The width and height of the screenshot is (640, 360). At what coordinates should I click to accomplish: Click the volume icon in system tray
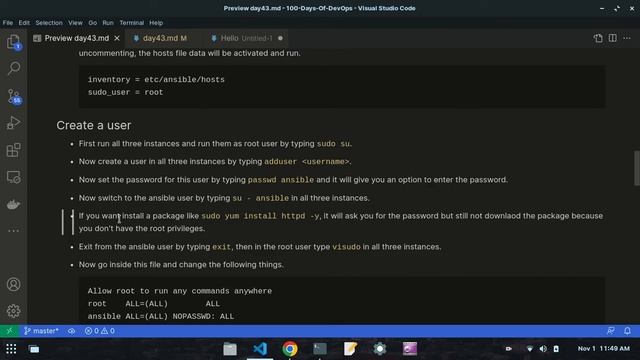tap(543, 349)
